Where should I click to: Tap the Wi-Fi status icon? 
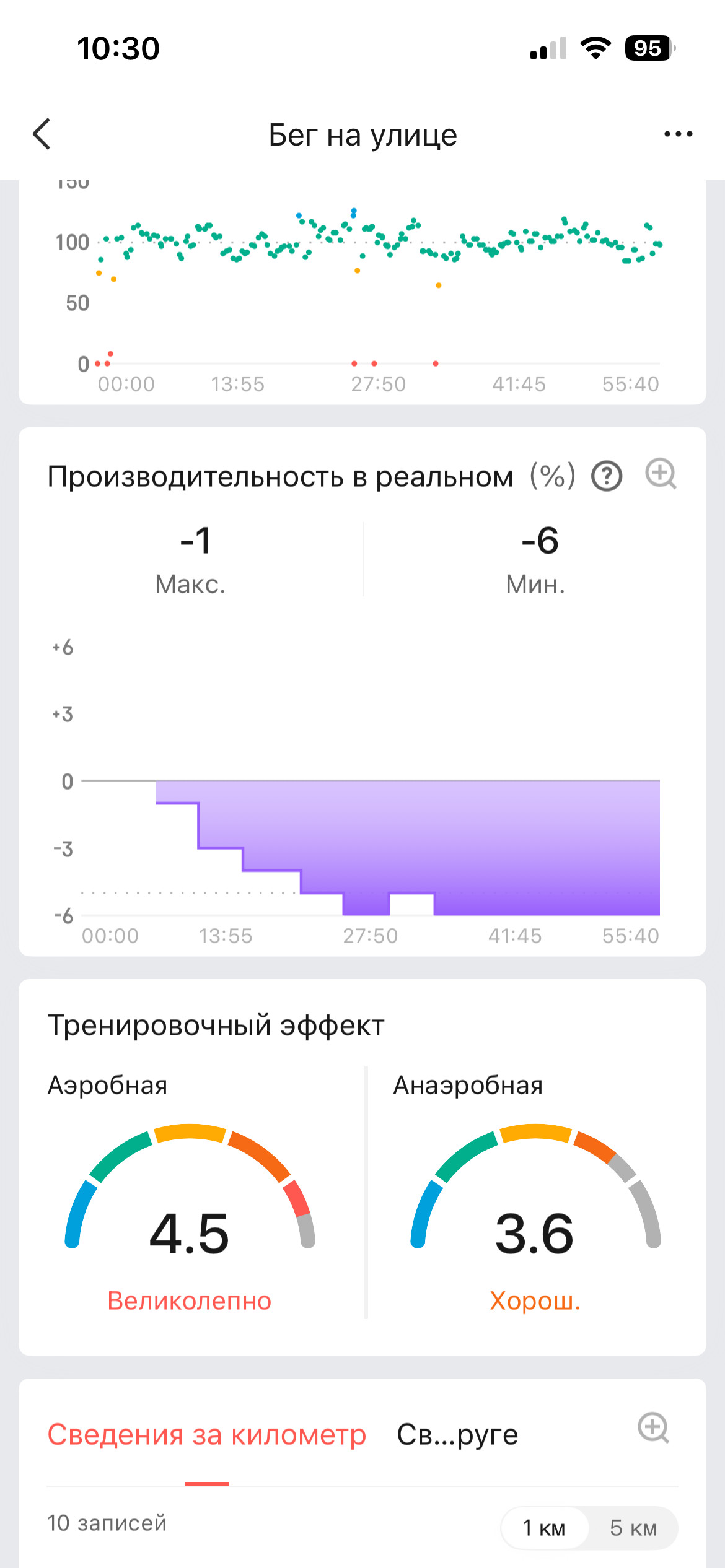point(595,48)
